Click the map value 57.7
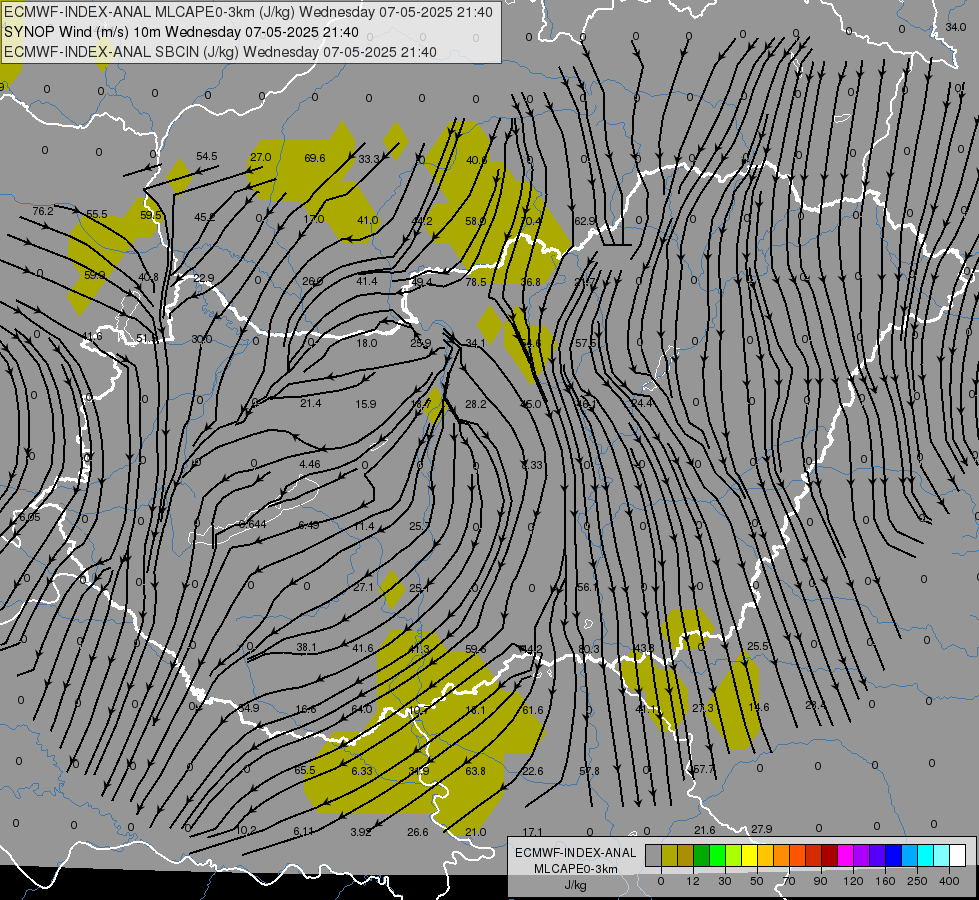Image resolution: width=979 pixels, height=900 pixels. coord(704,769)
